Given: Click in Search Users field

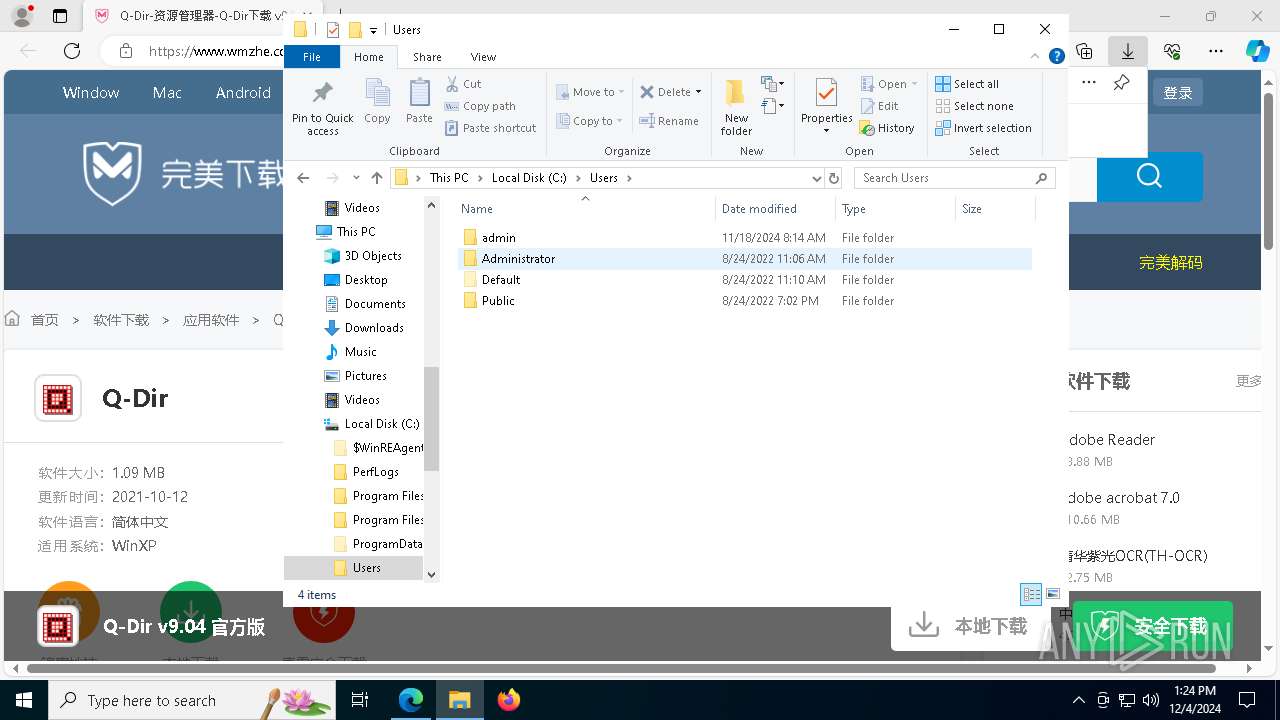Looking at the screenshot, I should (x=945, y=178).
